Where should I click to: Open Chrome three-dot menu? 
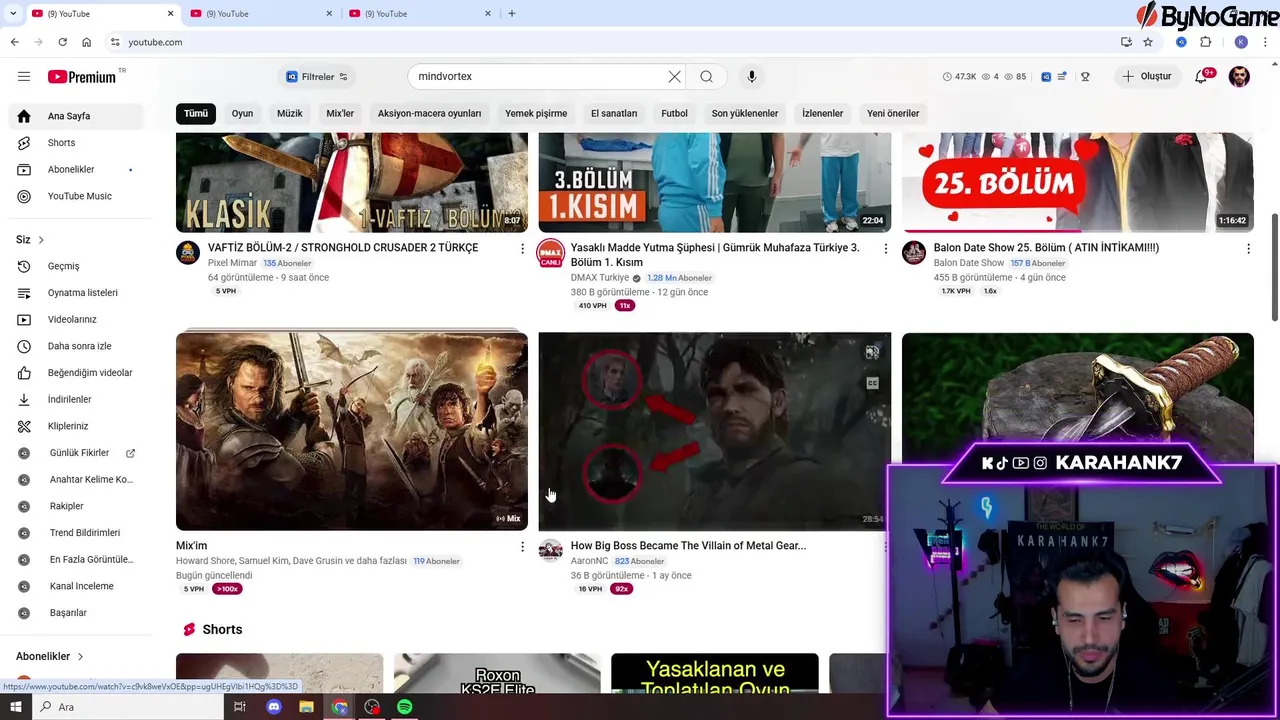(1266, 42)
